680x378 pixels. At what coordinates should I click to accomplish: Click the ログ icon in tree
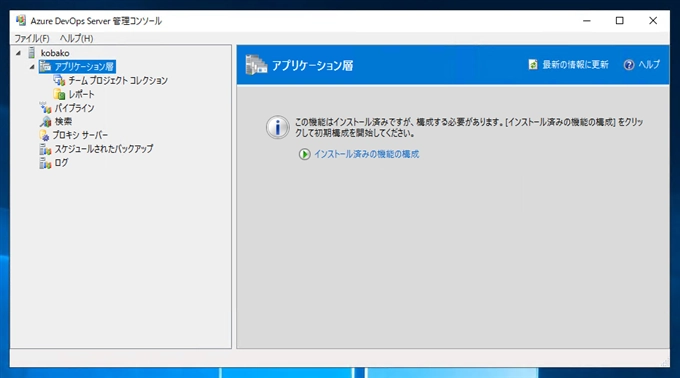pos(45,163)
